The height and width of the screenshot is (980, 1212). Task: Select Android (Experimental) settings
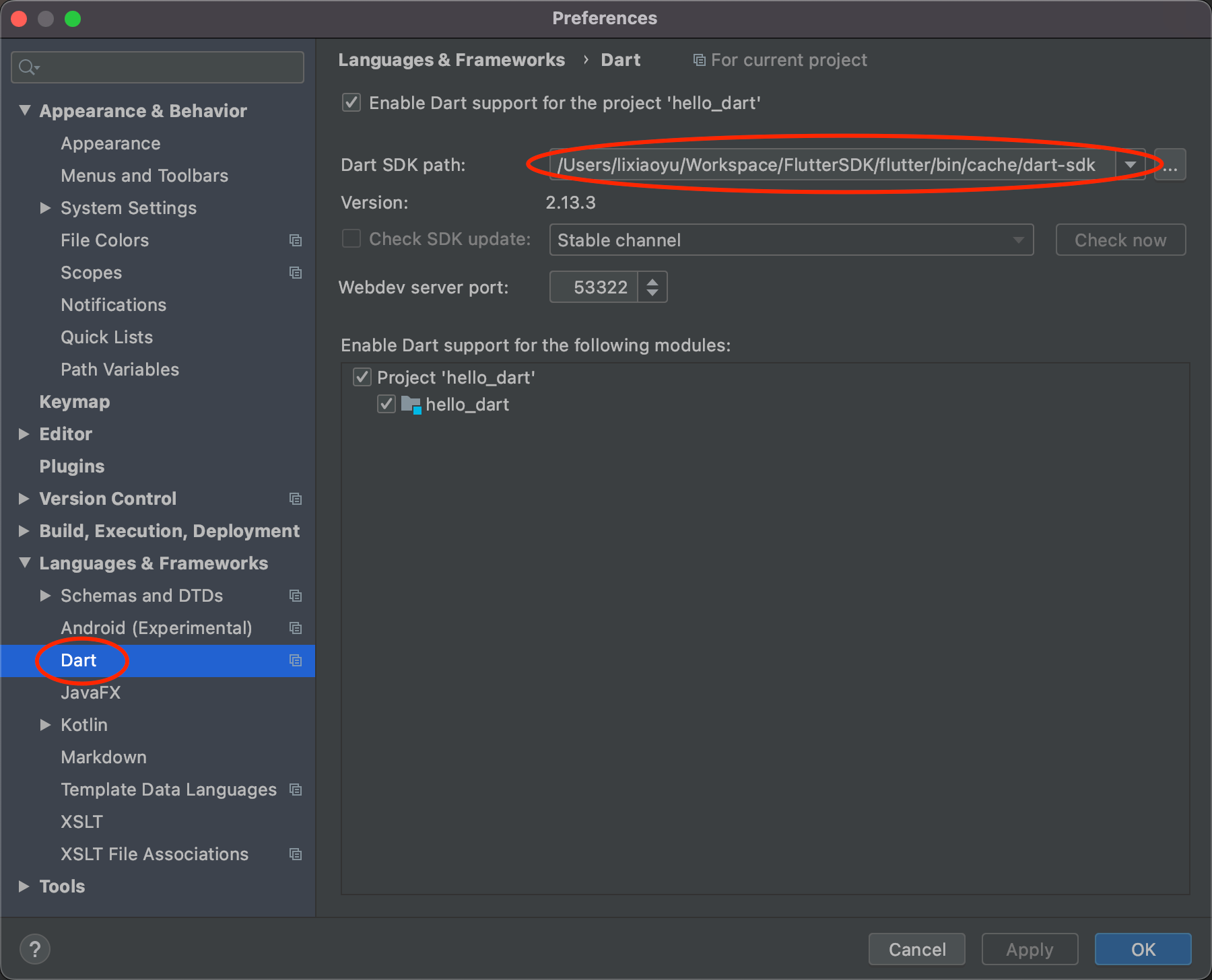pyautogui.click(x=156, y=628)
